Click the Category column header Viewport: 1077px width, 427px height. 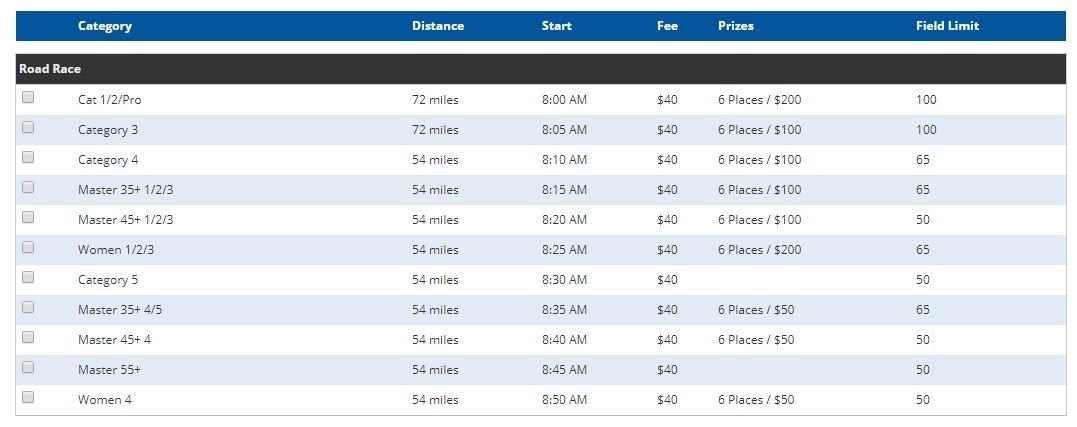pyautogui.click(x=104, y=26)
